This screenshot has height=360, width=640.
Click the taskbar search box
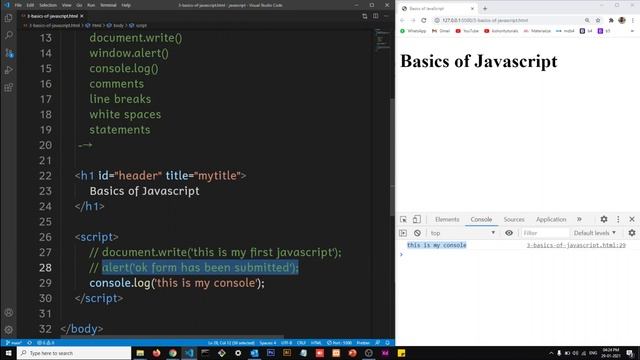click(74, 353)
